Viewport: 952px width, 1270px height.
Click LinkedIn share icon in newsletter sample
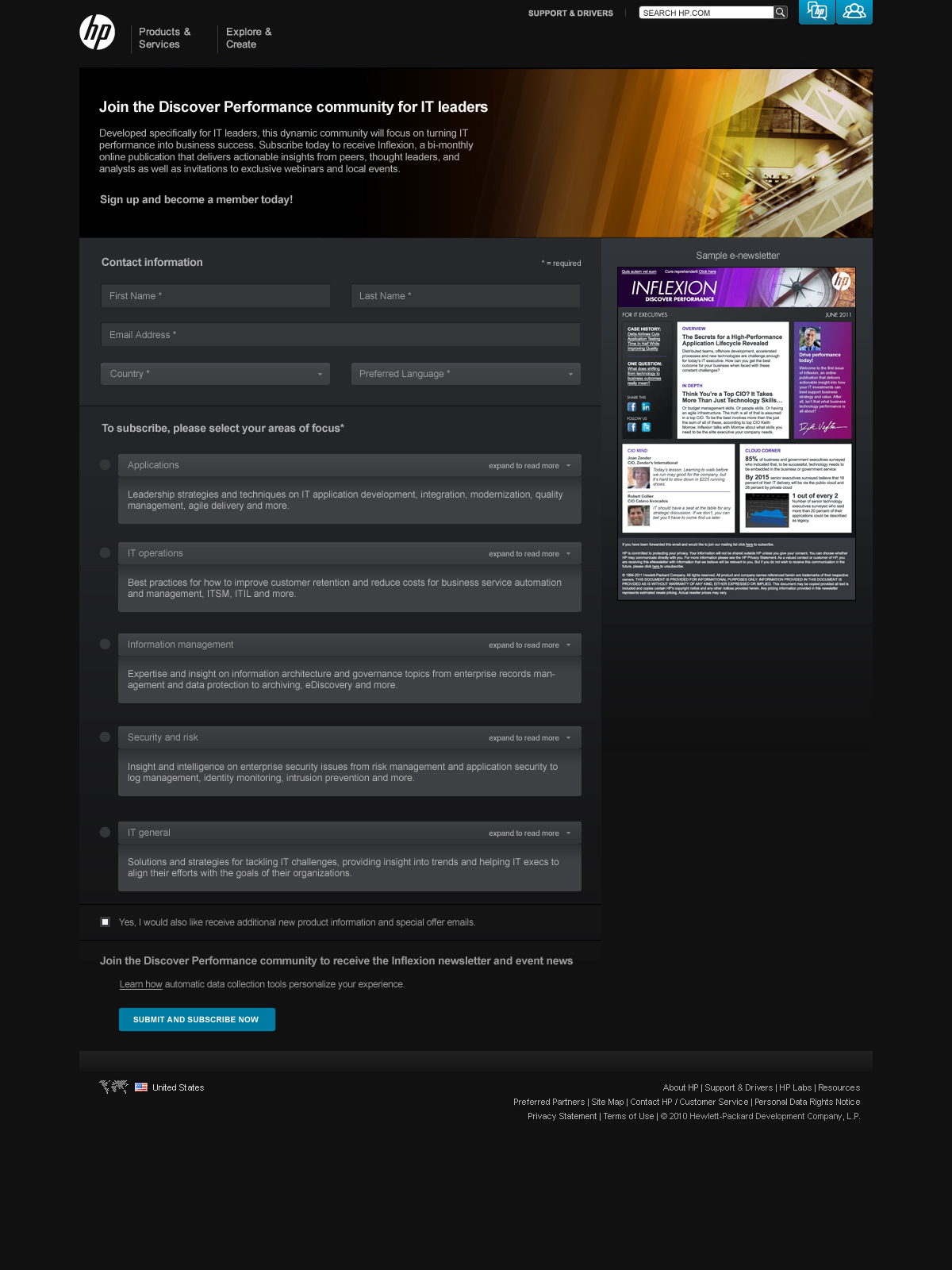[646, 407]
